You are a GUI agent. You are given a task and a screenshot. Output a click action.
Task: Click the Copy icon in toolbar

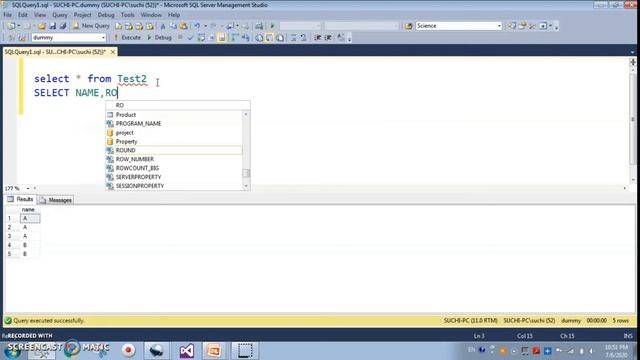point(173,26)
